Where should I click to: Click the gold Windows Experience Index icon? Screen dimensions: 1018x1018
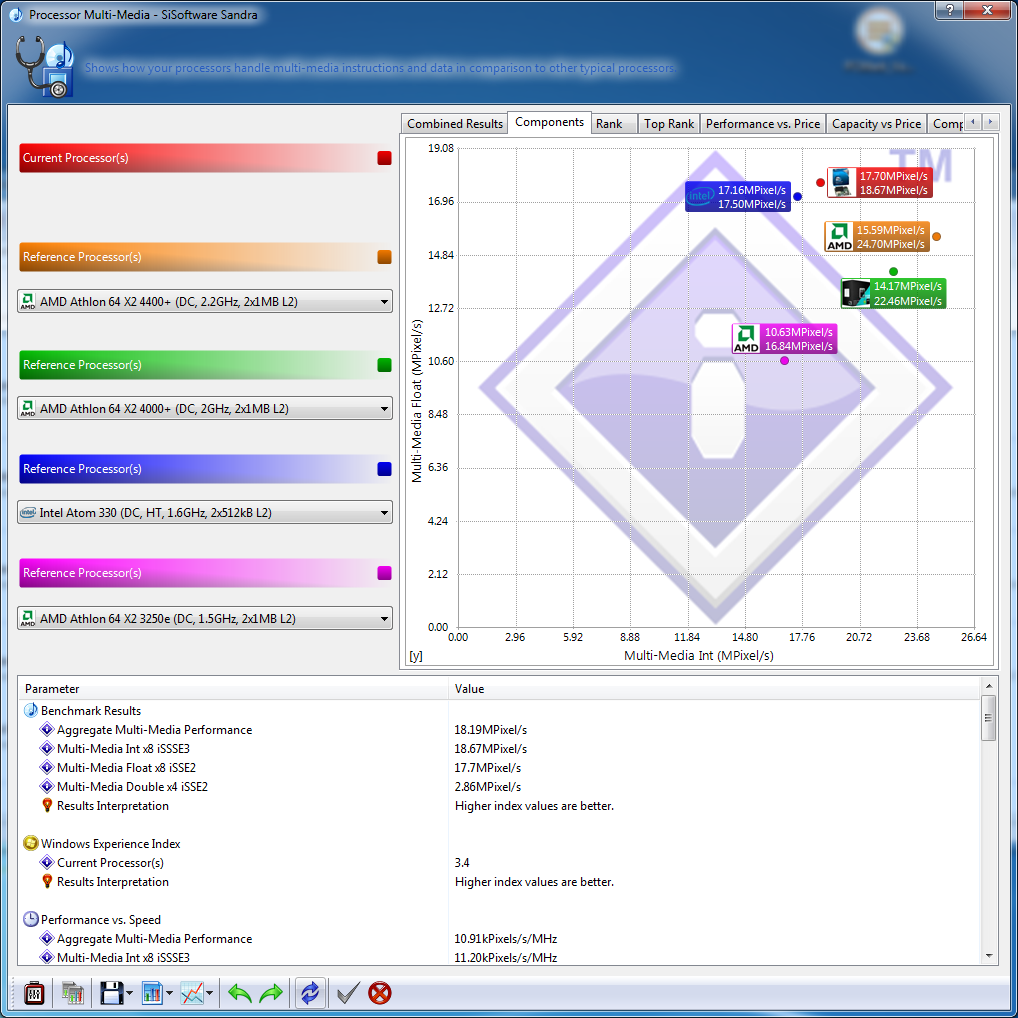click(x=31, y=843)
